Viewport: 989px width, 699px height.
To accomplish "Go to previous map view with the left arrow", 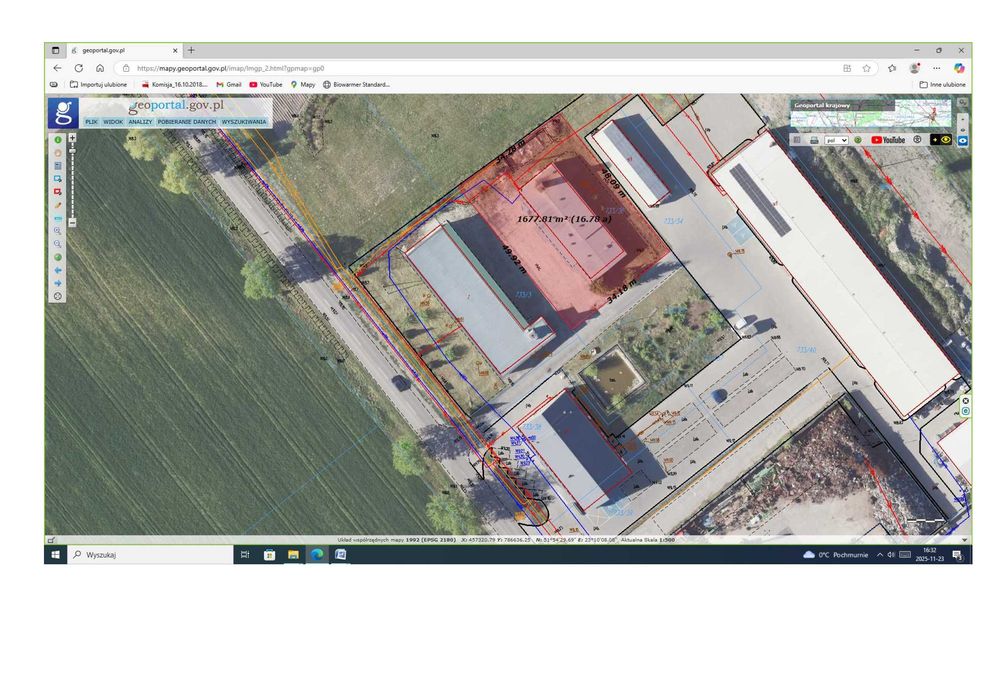I will click(x=58, y=270).
